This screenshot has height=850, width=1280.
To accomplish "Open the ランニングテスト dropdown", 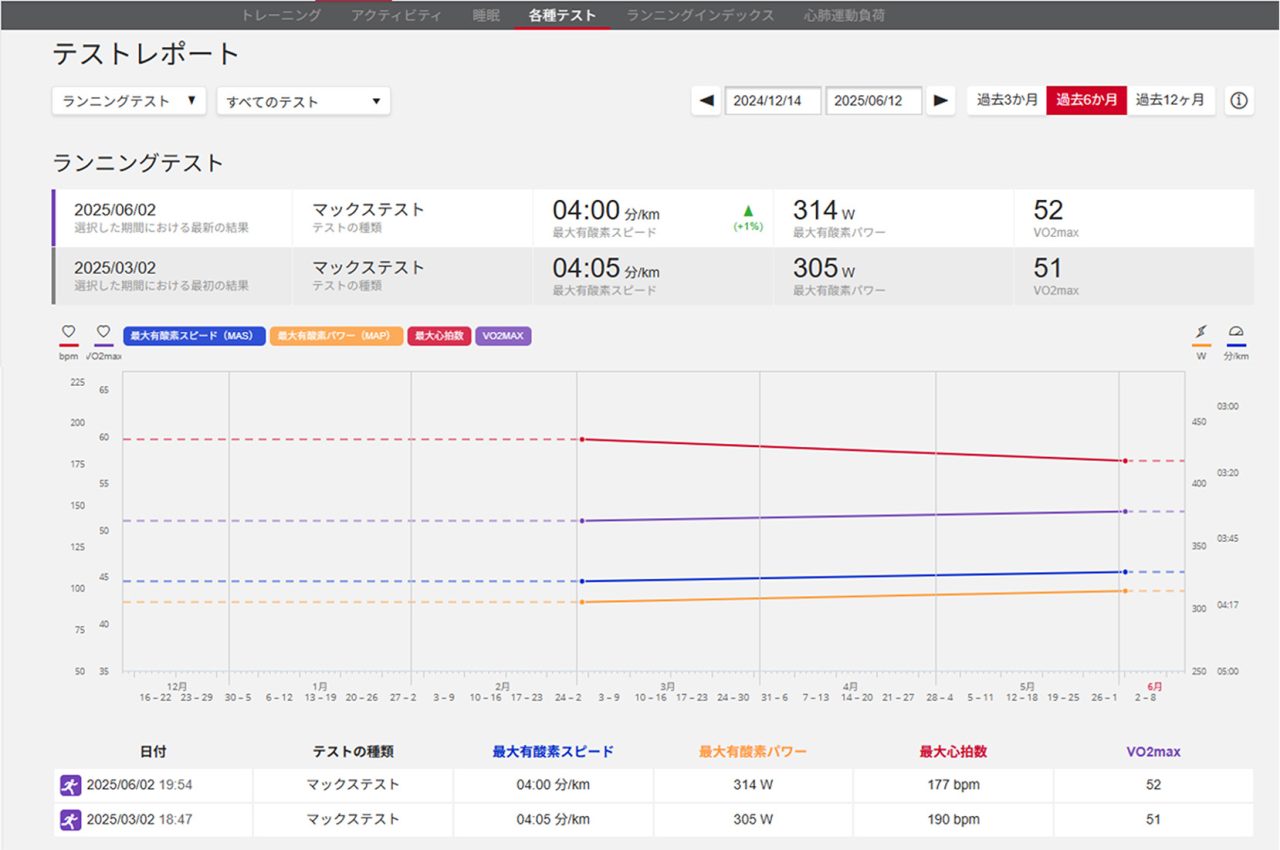I will click(128, 101).
